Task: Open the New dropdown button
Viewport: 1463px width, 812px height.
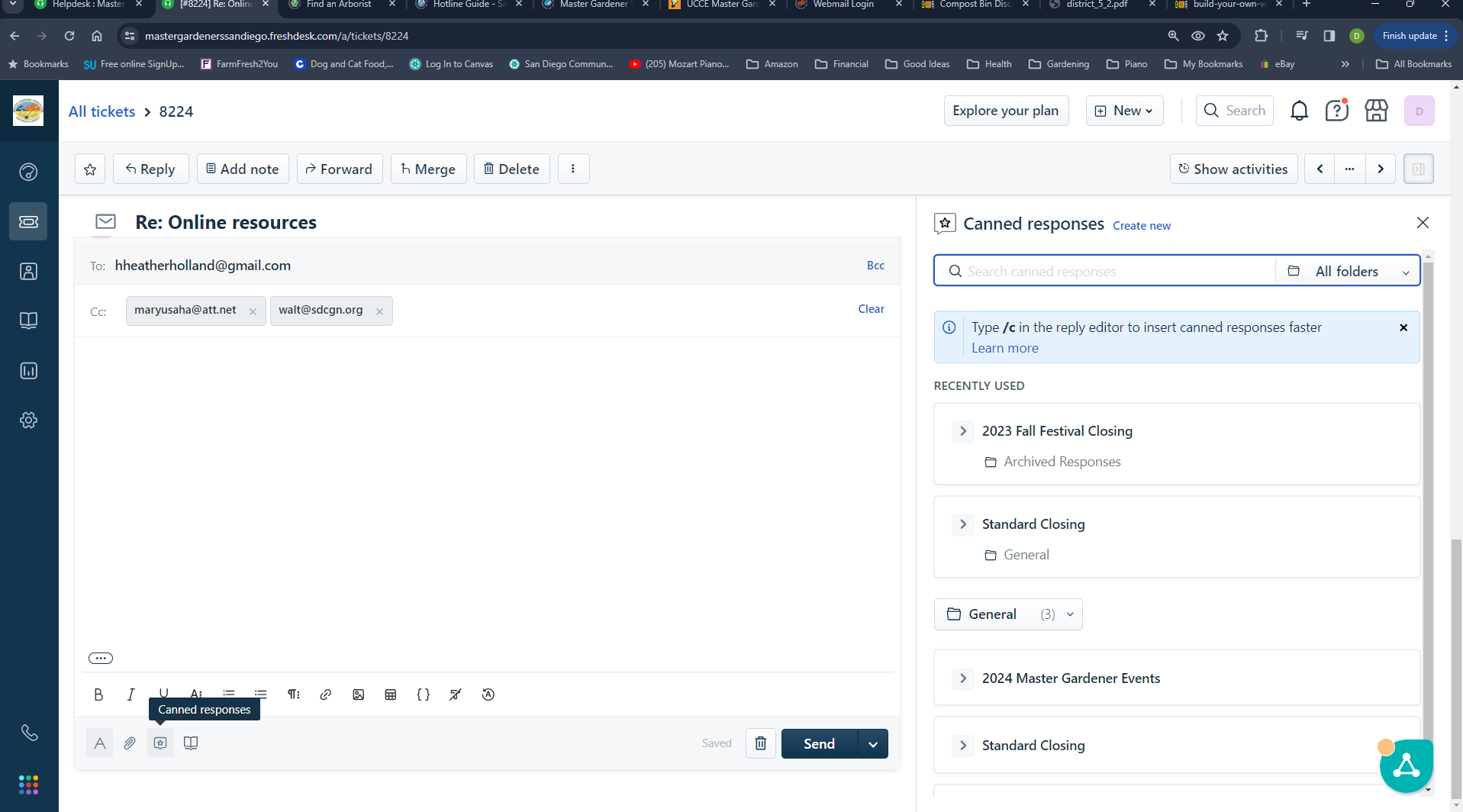Action: click(1125, 111)
